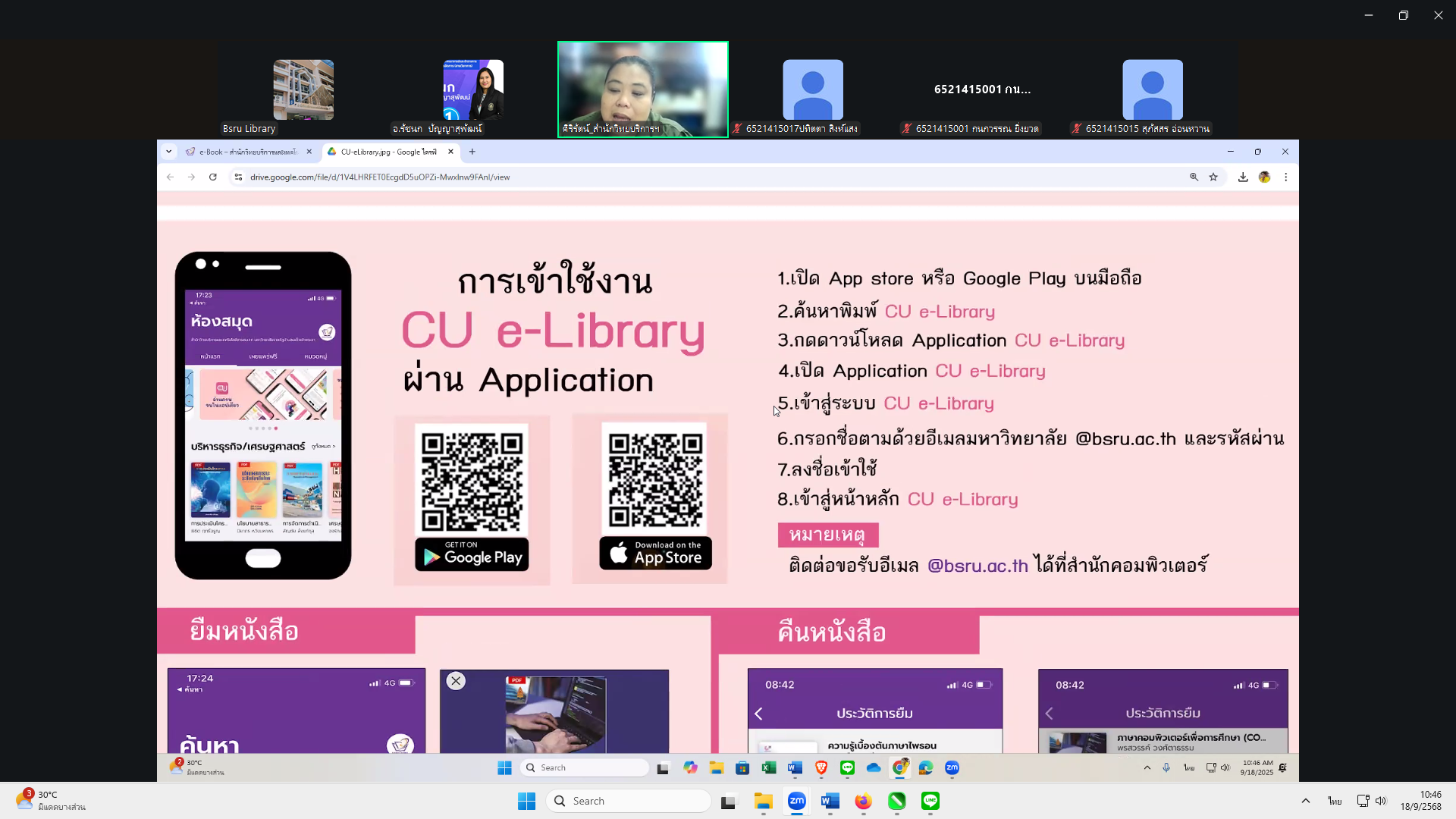The width and height of the screenshot is (1456, 819).
Task: Open Zoom on the main Windows taskbar
Action: pyautogui.click(x=796, y=801)
